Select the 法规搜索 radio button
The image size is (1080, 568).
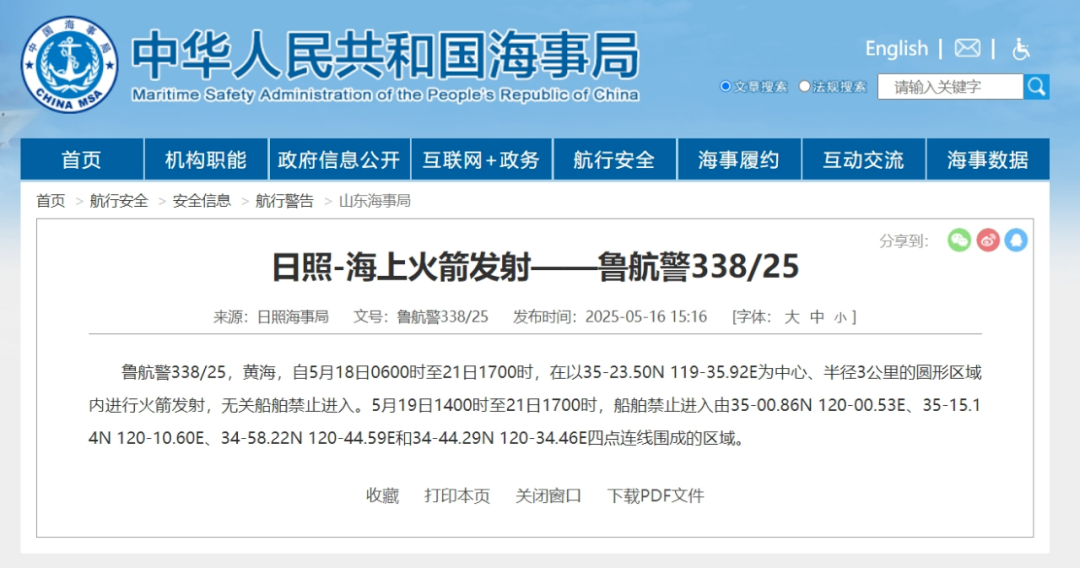pyautogui.click(x=804, y=86)
